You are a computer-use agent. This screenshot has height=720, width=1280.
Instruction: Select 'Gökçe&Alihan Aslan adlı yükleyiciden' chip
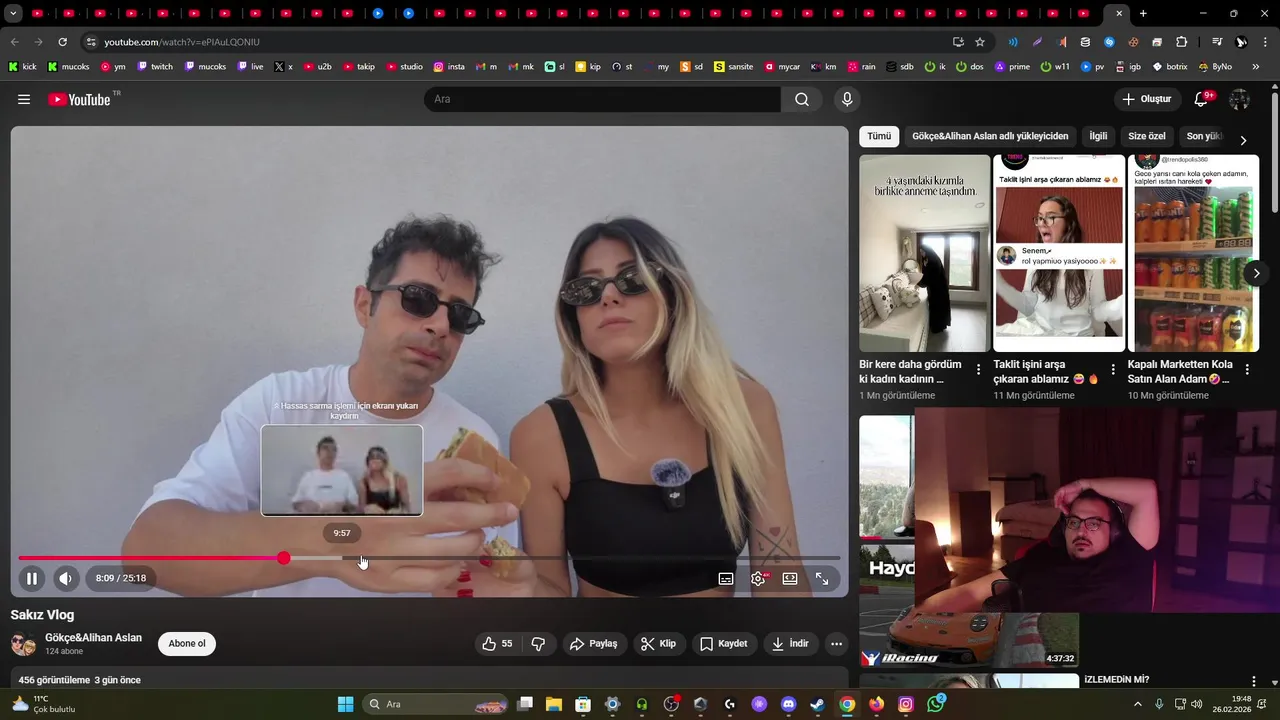[990, 136]
